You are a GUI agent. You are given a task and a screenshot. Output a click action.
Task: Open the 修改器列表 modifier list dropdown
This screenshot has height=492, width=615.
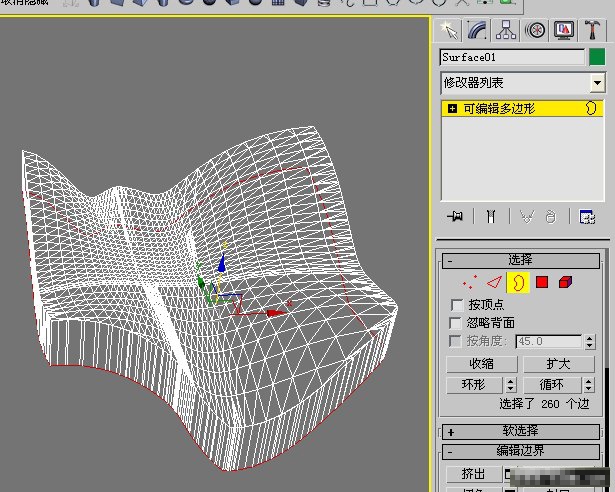click(597, 83)
